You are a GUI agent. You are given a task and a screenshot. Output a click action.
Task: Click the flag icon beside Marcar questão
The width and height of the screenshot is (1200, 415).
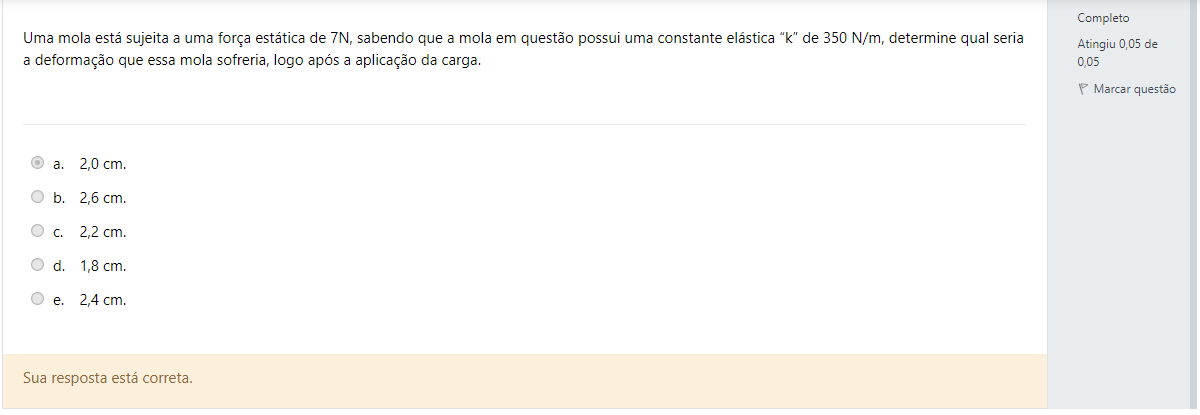click(1083, 89)
